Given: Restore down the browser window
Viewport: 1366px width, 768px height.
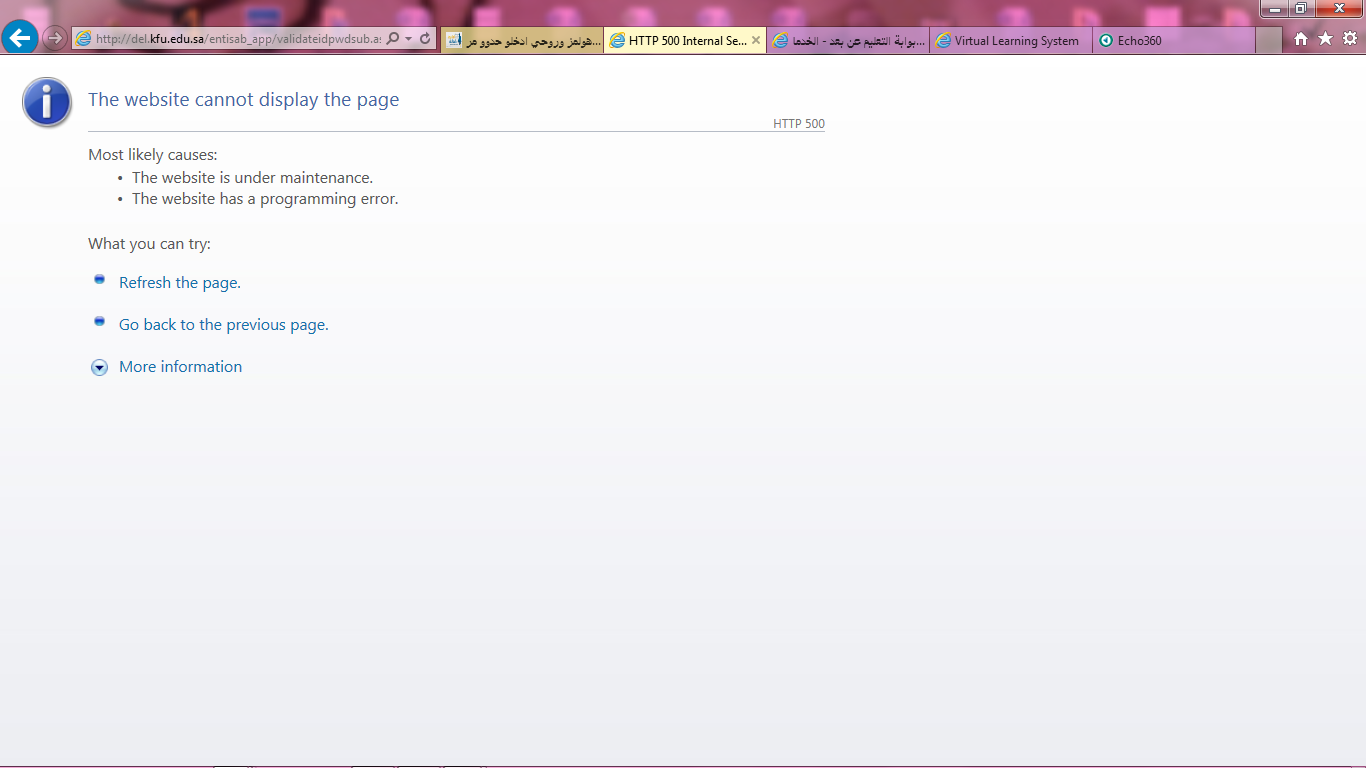Looking at the screenshot, I should point(1300,9).
